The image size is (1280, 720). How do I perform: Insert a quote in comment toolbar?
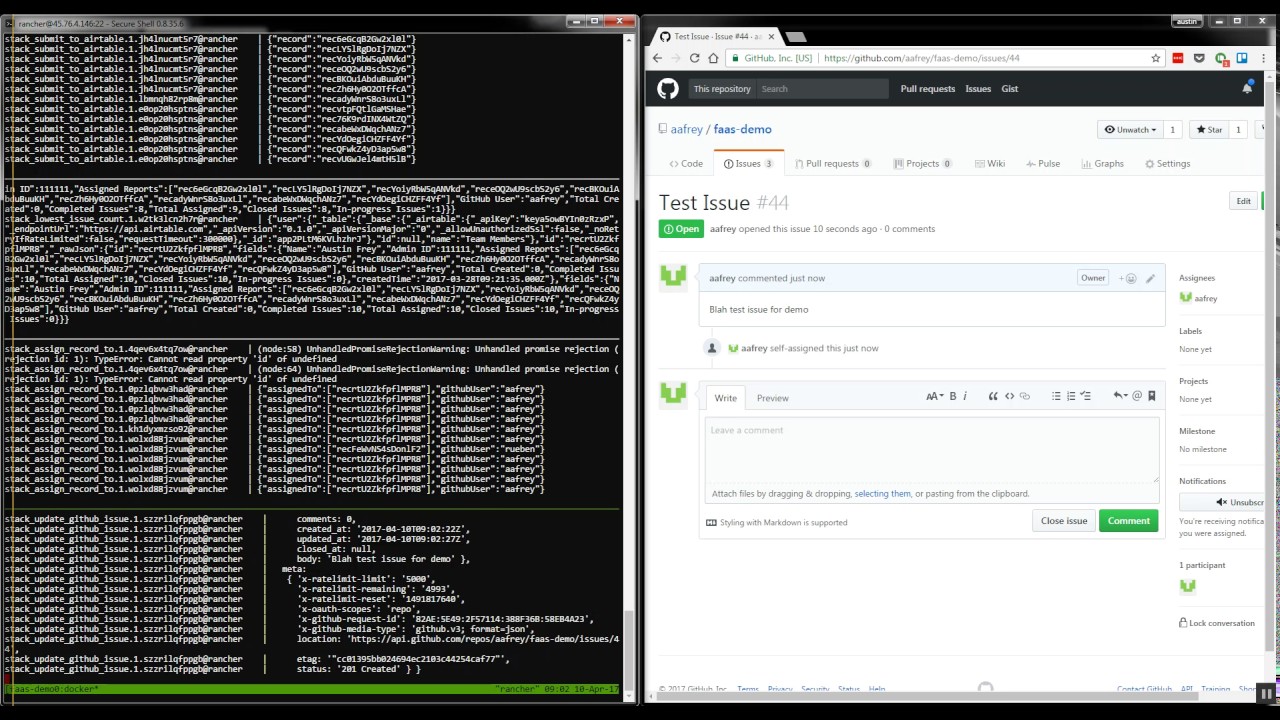[x=993, y=396]
